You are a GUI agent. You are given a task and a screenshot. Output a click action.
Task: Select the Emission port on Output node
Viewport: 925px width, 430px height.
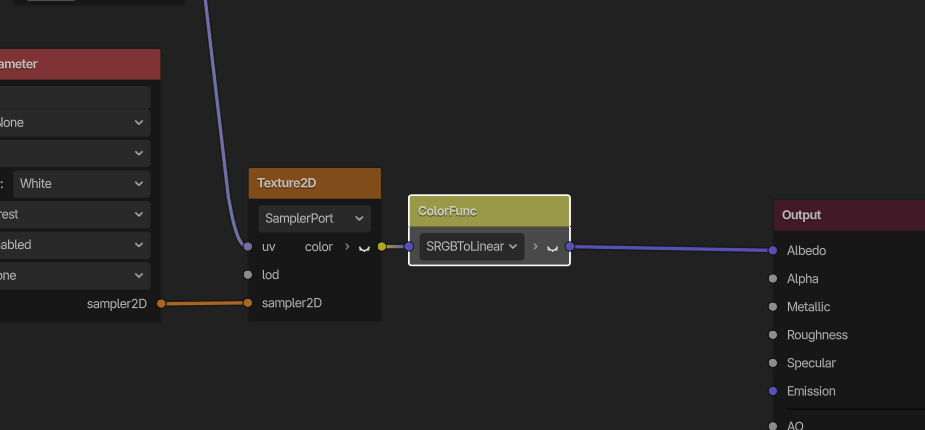[x=773, y=391]
